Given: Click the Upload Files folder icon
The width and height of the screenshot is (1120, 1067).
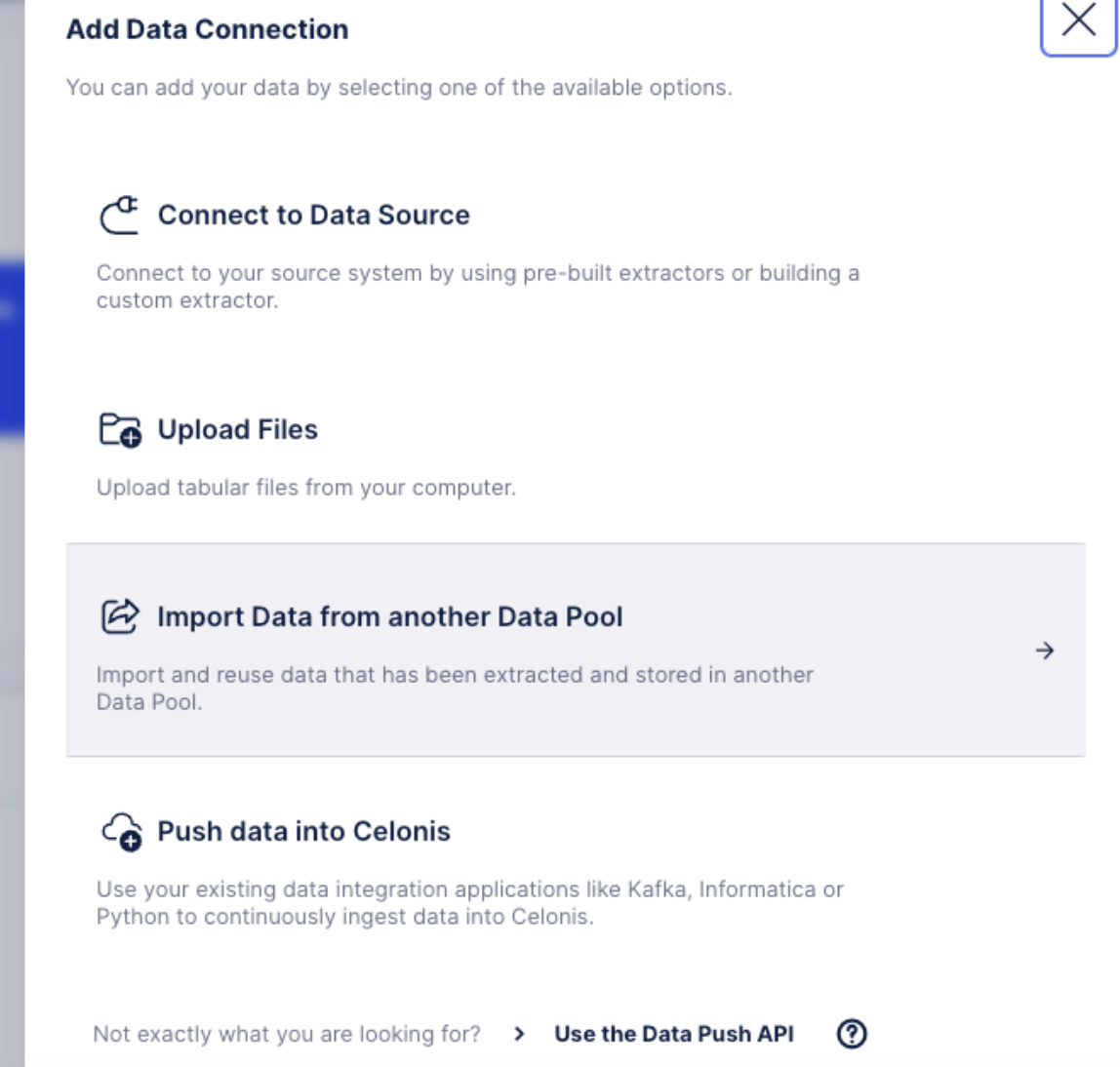Looking at the screenshot, I should tap(121, 430).
